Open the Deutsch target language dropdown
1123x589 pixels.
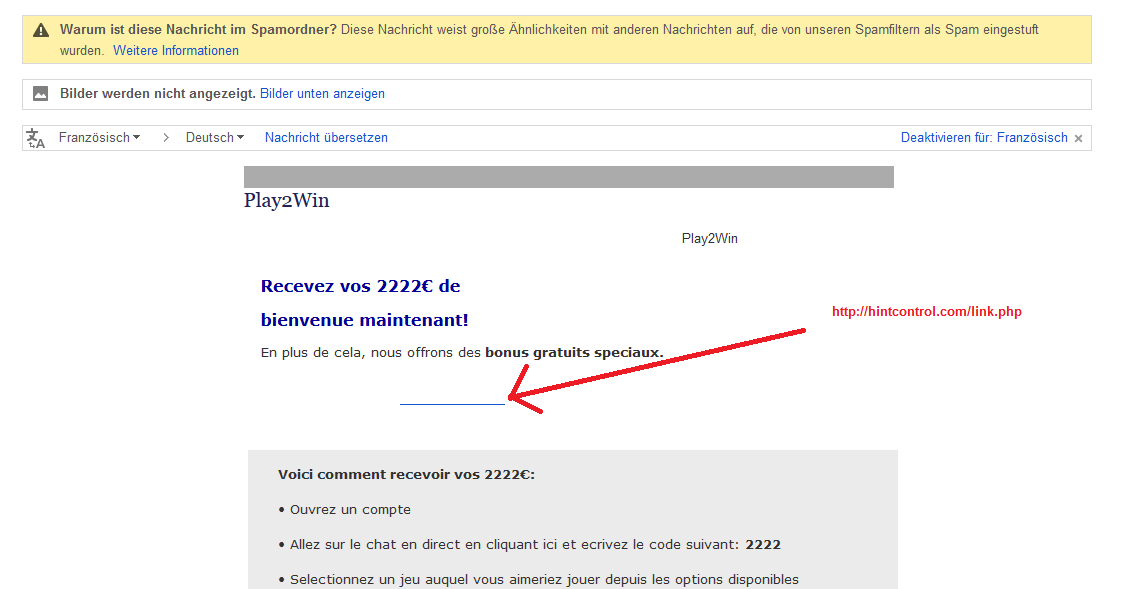tap(213, 137)
